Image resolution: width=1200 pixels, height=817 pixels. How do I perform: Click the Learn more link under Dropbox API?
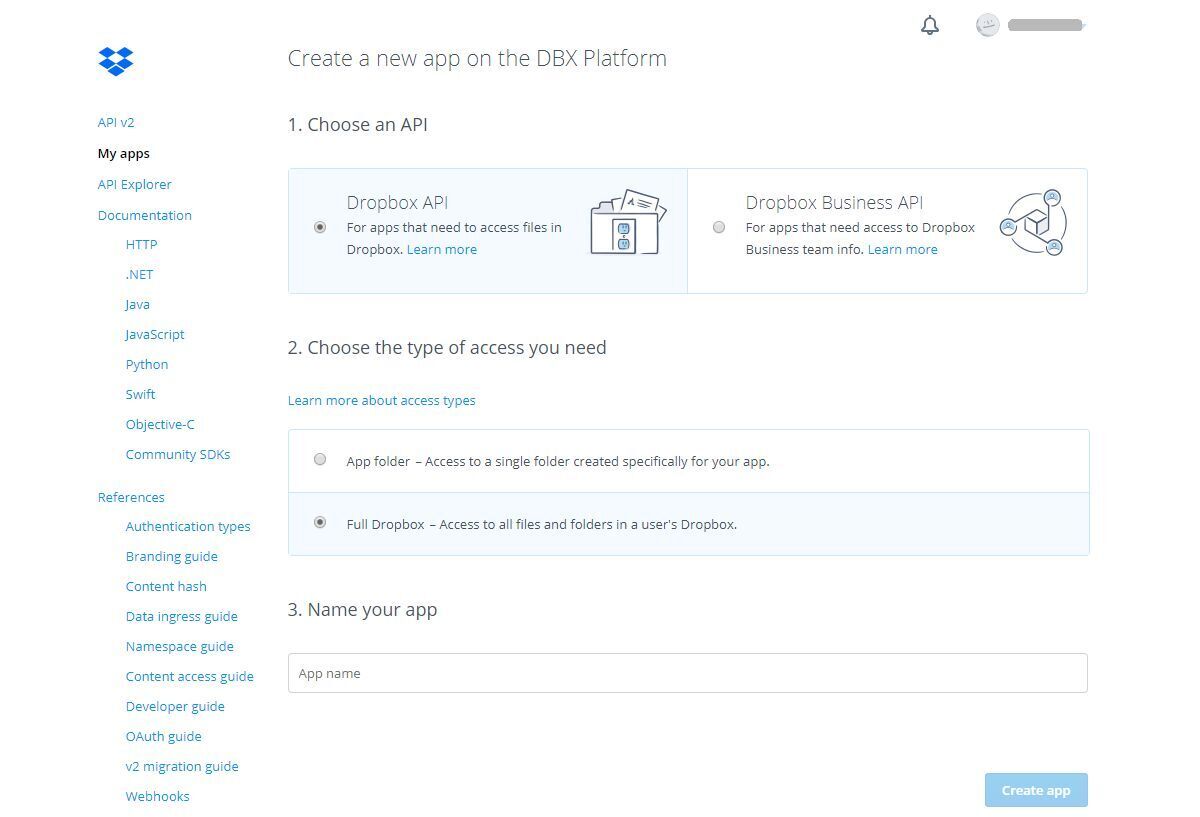[x=442, y=249]
